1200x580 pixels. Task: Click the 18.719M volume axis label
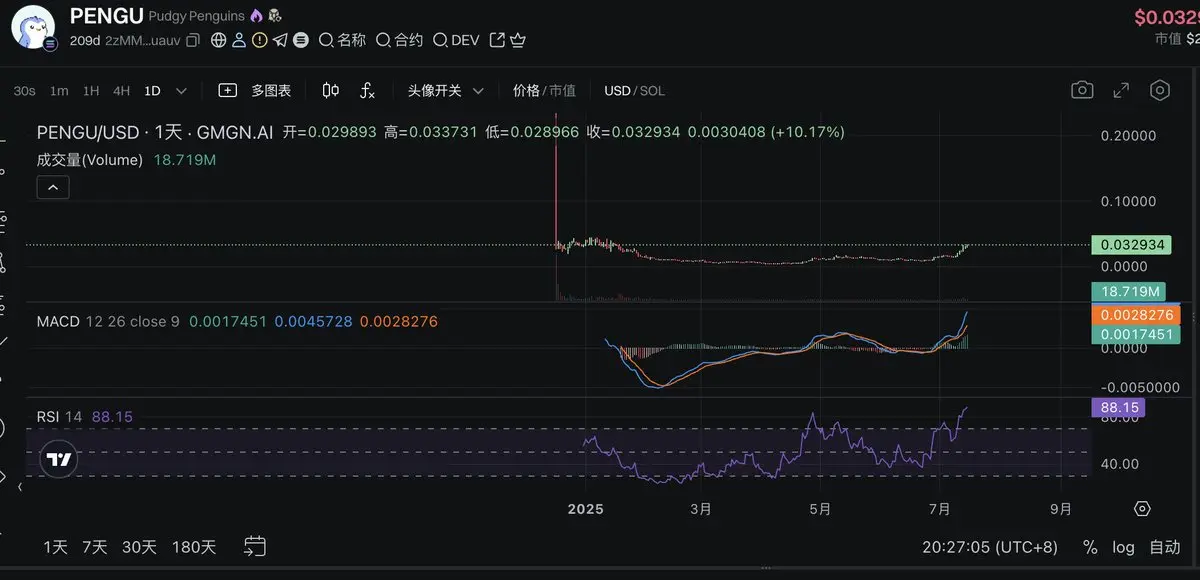(x=1130, y=291)
